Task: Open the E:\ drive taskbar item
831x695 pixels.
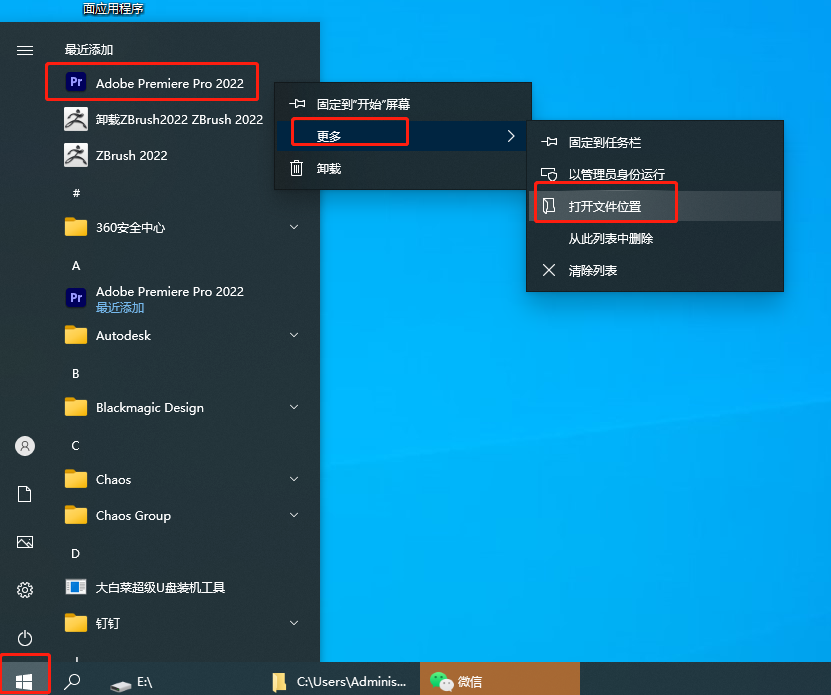Action: [x=131, y=682]
